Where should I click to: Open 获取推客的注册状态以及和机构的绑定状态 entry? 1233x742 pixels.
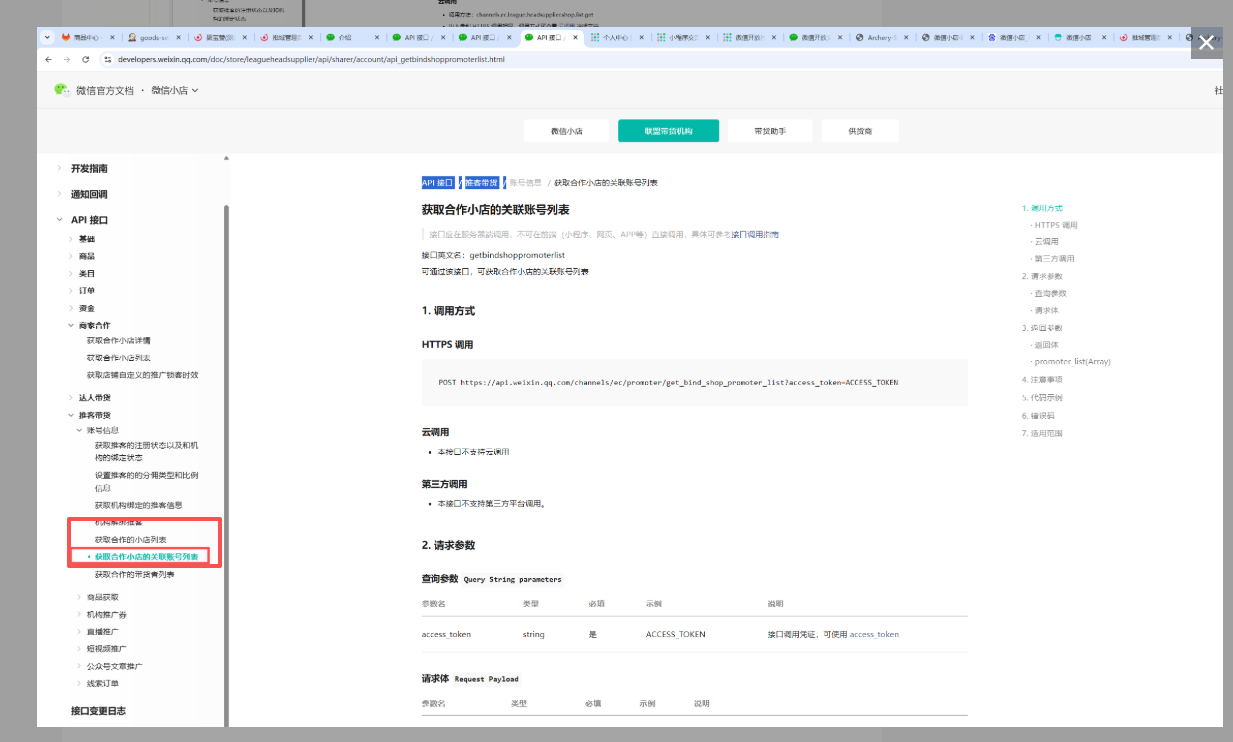[146, 450]
